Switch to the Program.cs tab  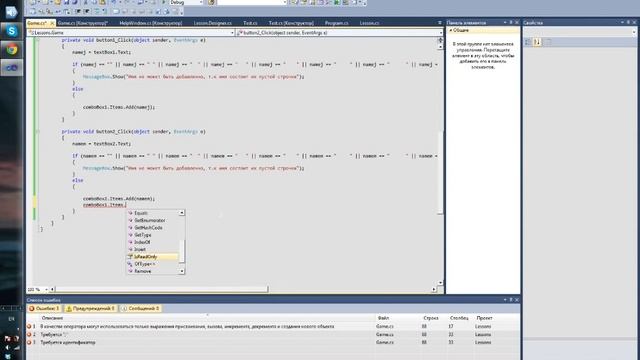point(337,23)
